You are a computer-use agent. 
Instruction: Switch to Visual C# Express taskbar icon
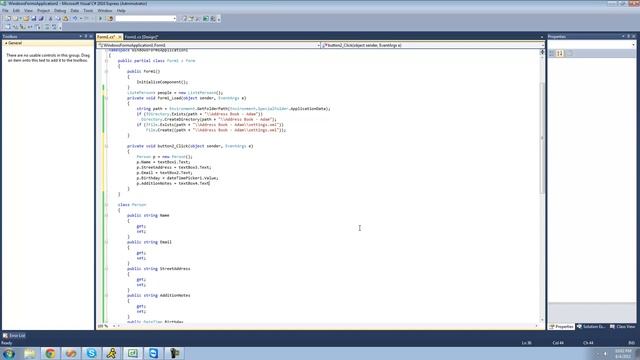pyautogui.click(x=133, y=353)
